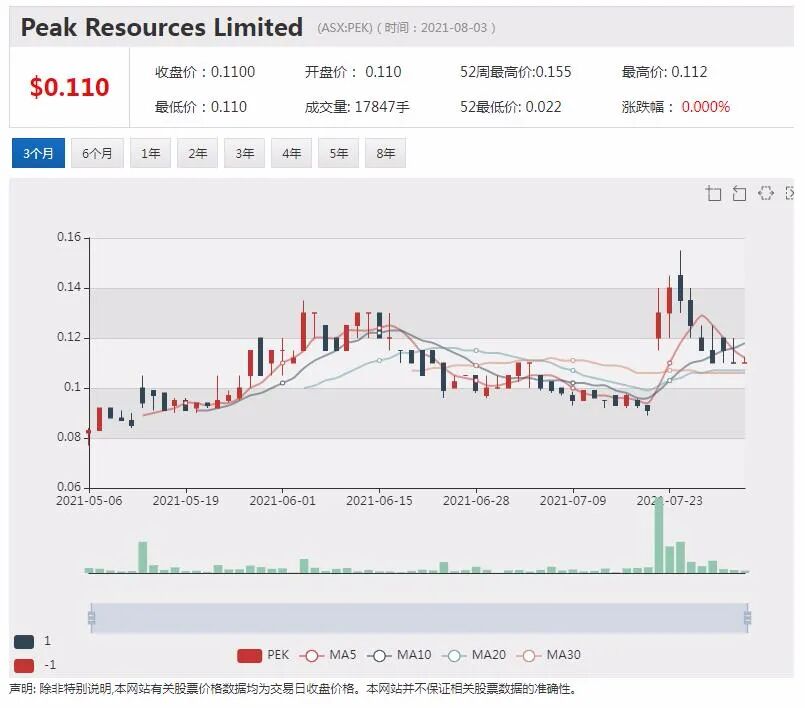Click the 最高价 0.112 value
The image size is (805, 708).
(689, 72)
